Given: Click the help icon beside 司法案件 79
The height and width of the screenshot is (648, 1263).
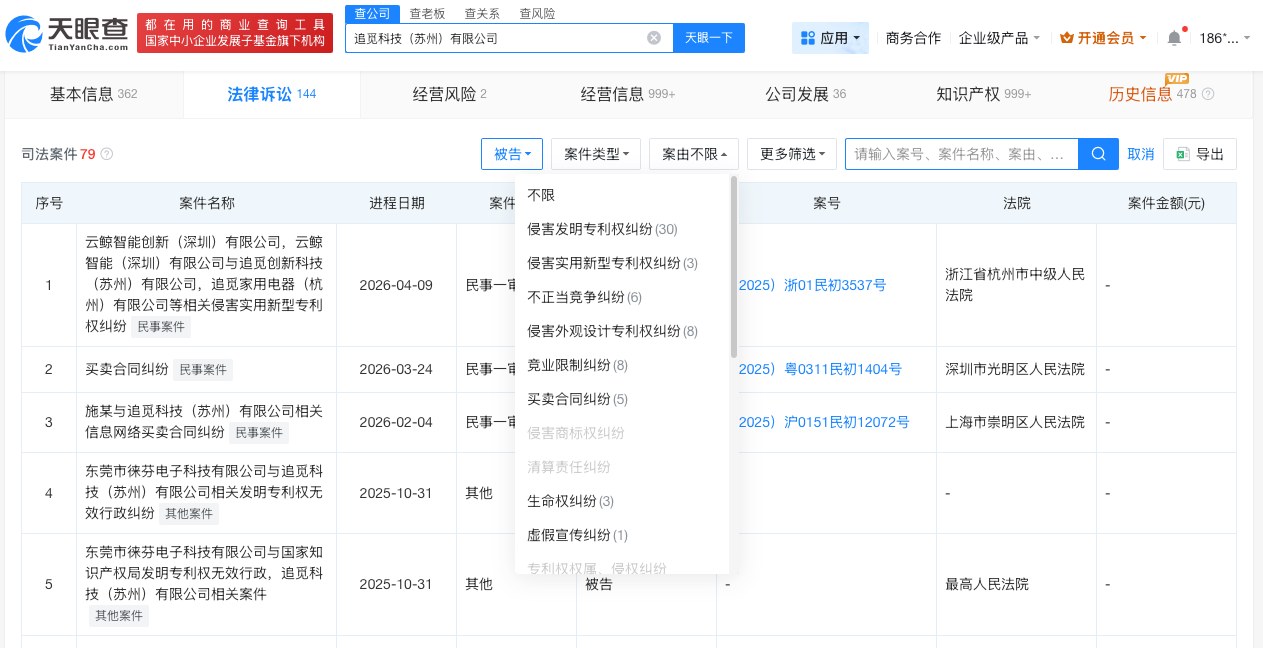Looking at the screenshot, I should tap(106, 154).
